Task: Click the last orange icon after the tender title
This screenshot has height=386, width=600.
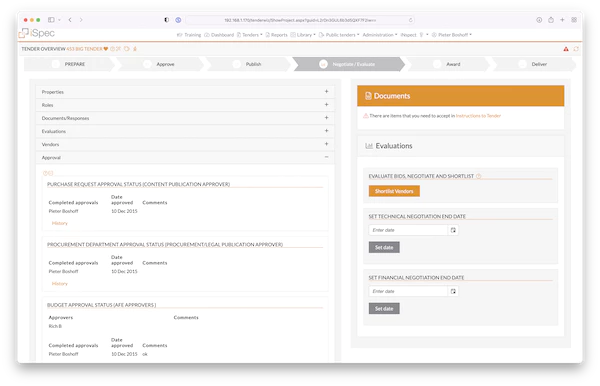Action: [135, 49]
